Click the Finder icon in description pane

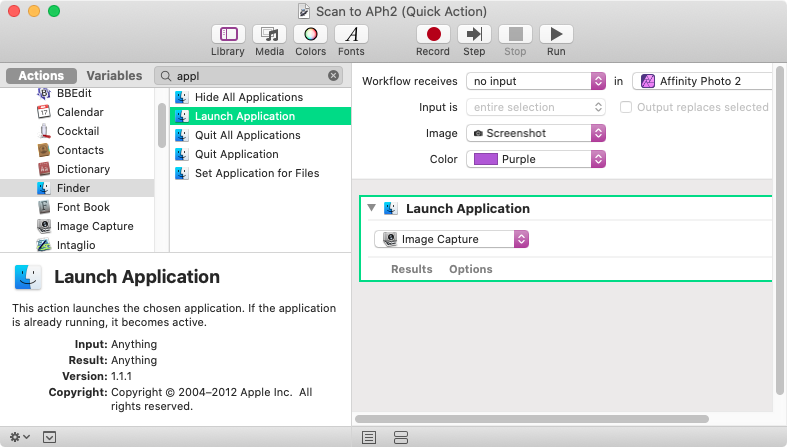pyautogui.click(x=28, y=277)
